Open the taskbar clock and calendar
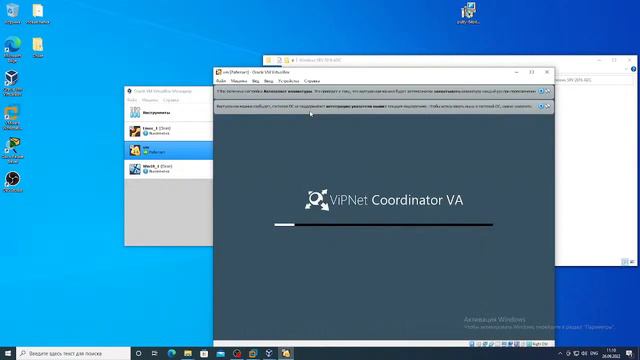The image size is (640, 360). [611, 353]
